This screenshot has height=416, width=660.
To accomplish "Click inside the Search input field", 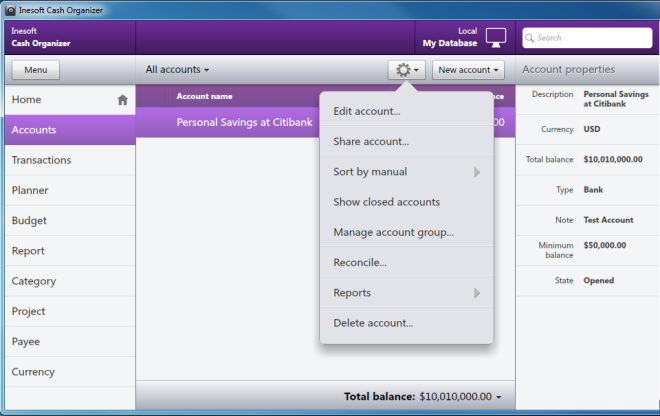I will pyautogui.click(x=587, y=38).
